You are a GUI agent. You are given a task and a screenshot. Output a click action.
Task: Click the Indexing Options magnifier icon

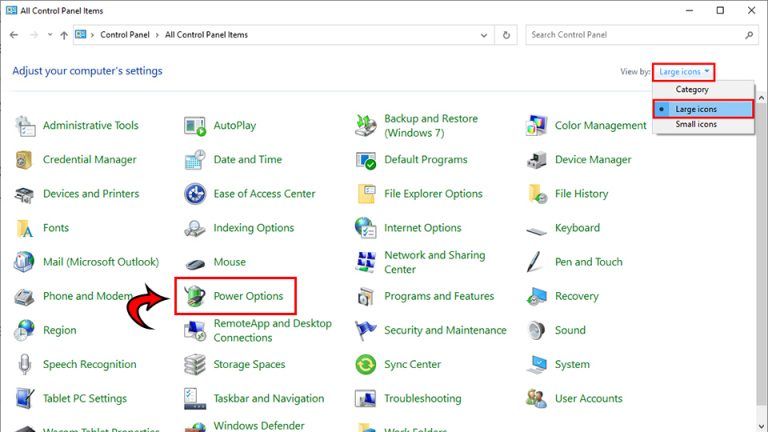pos(195,228)
